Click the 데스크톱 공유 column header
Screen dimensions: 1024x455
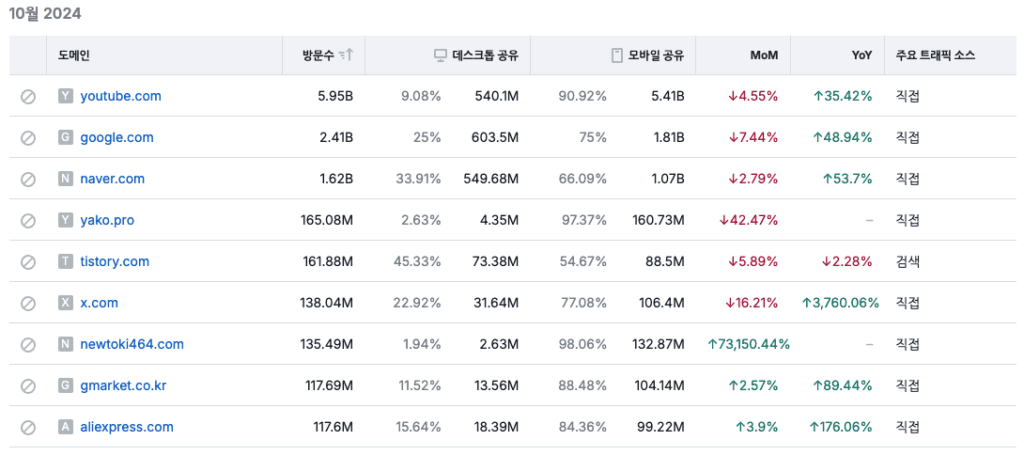pos(485,55)
